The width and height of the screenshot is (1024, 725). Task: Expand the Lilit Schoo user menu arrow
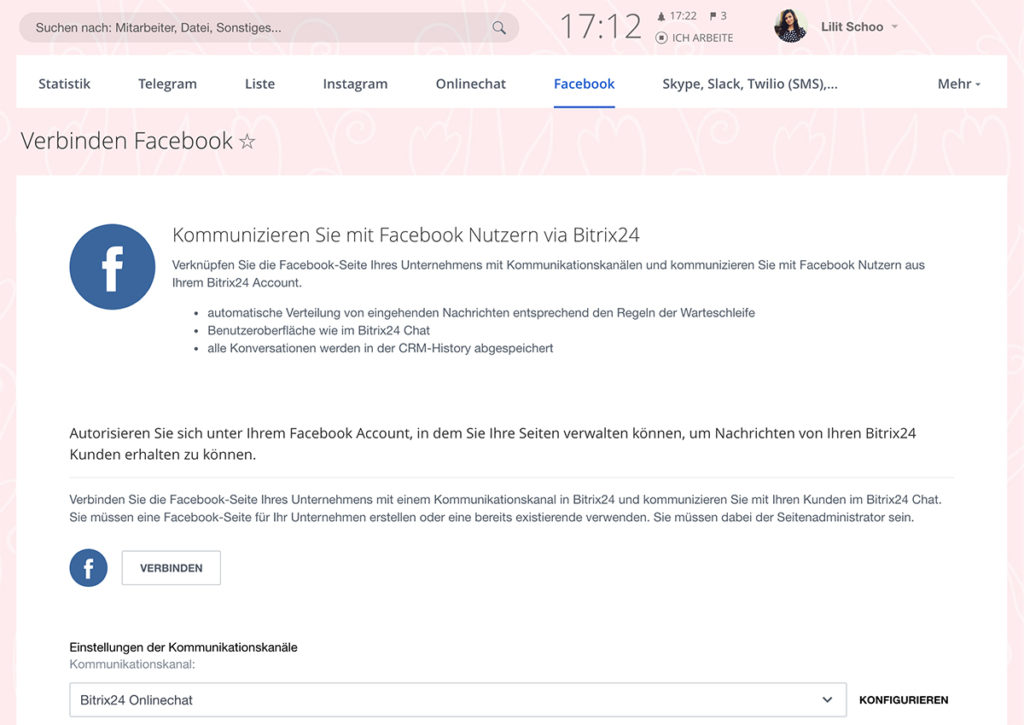coord(895,27)
